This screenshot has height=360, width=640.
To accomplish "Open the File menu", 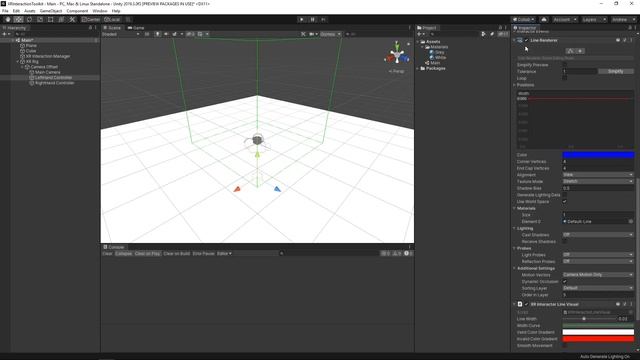I will (5, 11).
